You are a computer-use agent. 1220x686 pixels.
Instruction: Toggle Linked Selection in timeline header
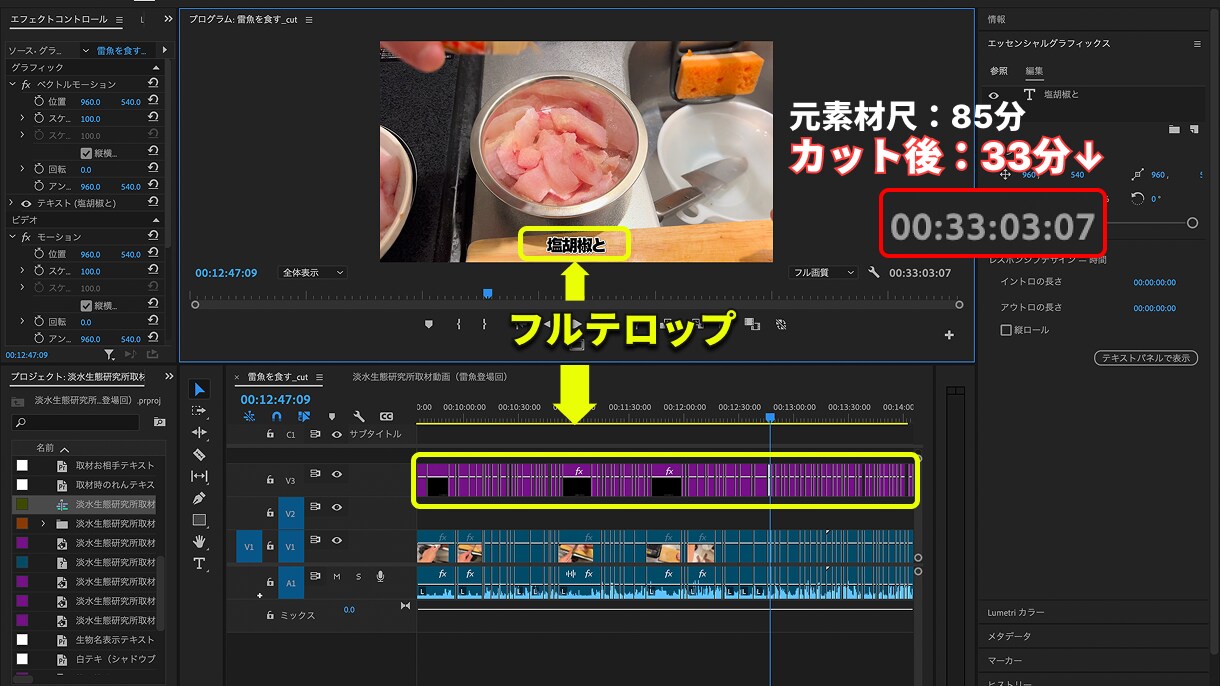(x=304, y=416)
